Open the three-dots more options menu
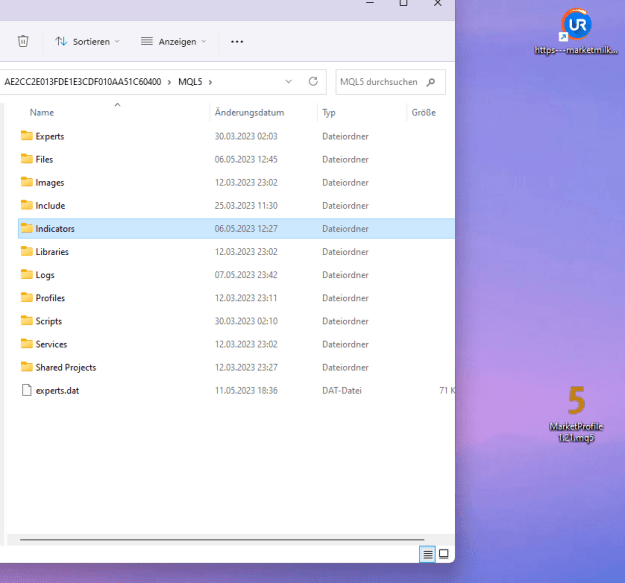Viewport: 625px width, 583px height. coord(237,41)
